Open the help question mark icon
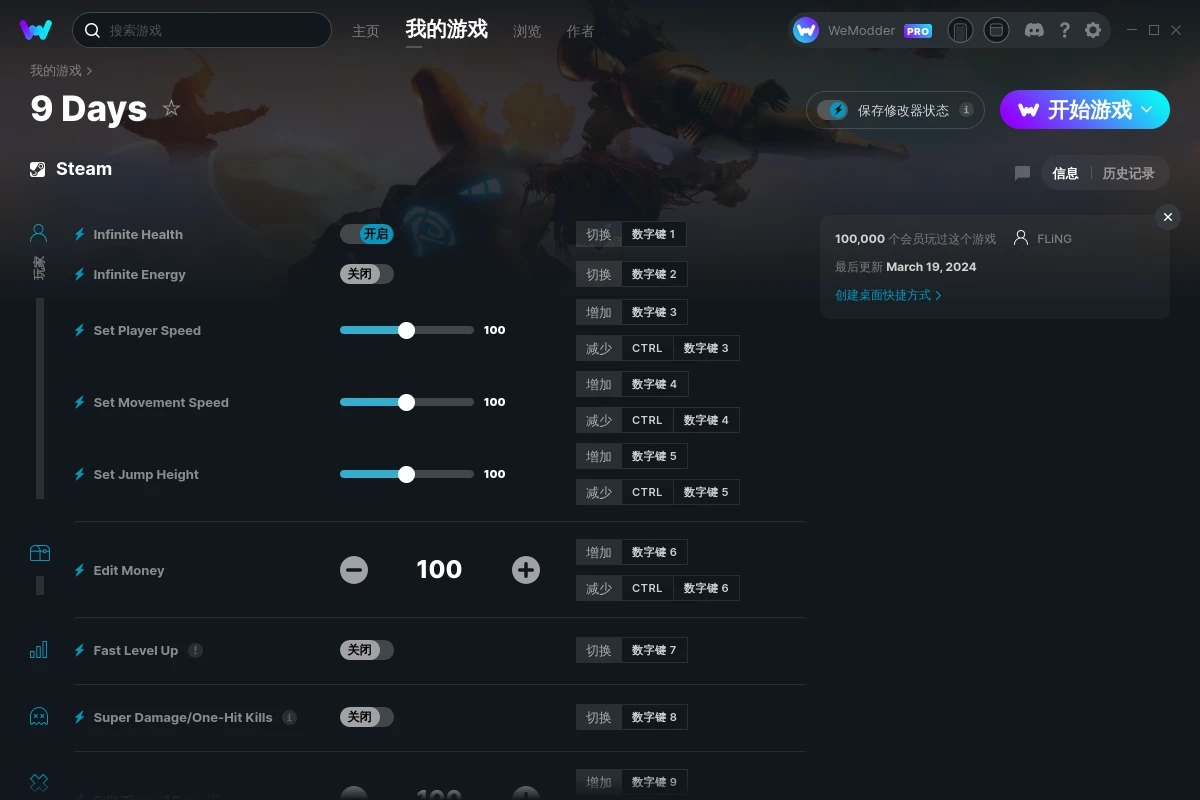This screenshot has height=800, width=1200. 1064,30
